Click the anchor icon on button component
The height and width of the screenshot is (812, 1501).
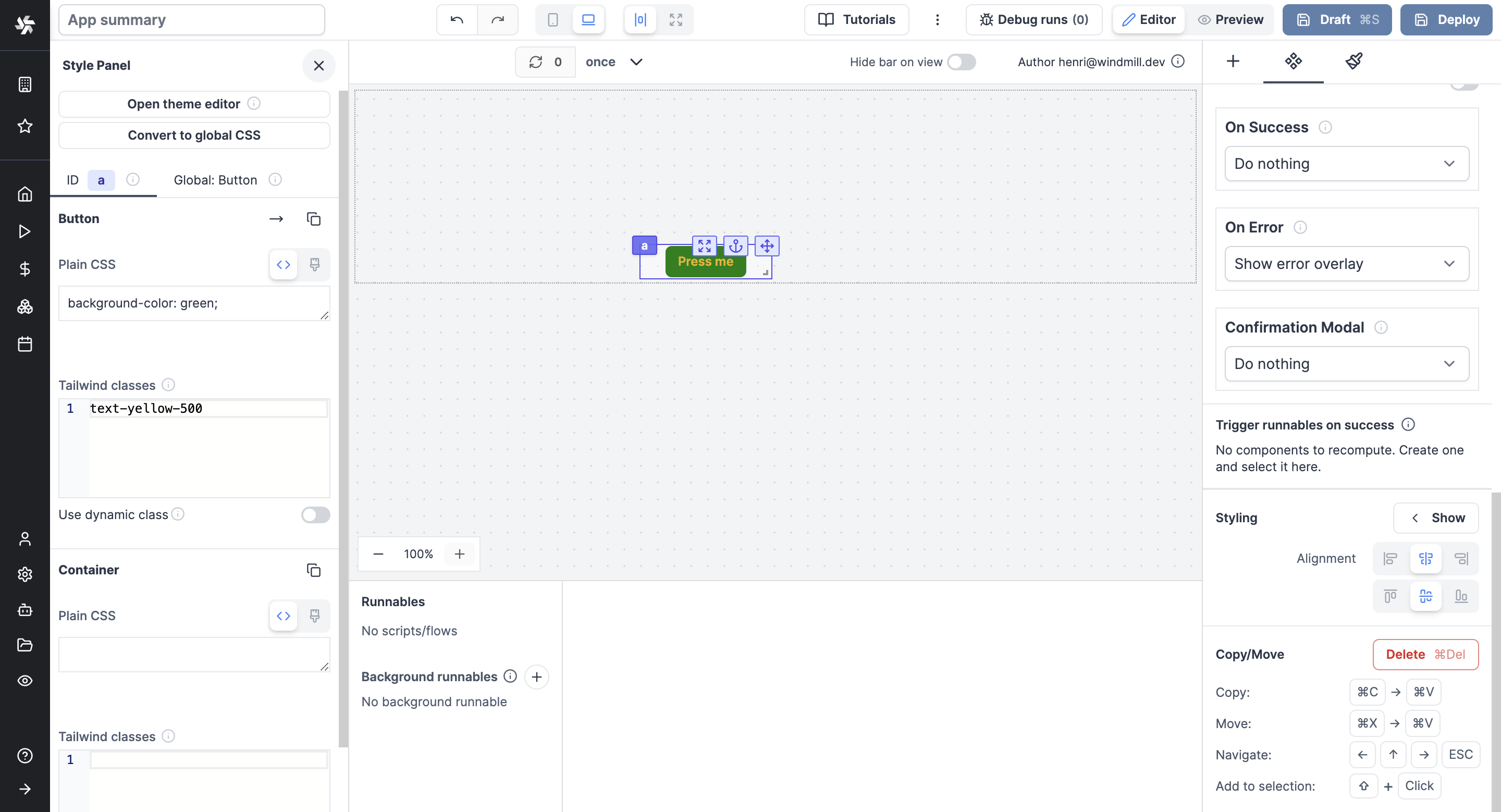point(735,246)
